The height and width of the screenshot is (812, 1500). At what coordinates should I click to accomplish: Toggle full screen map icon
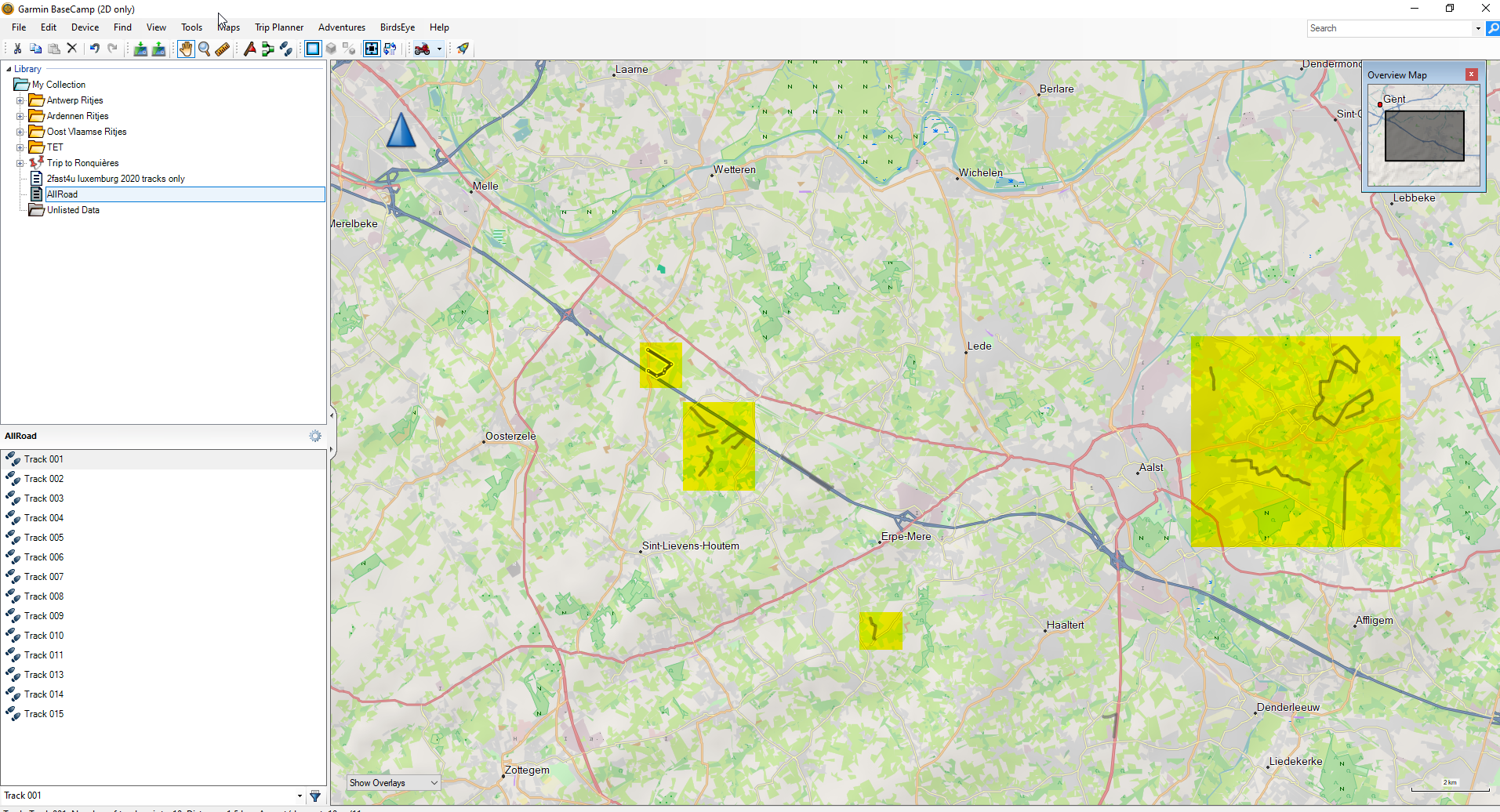tap(372, 49)
